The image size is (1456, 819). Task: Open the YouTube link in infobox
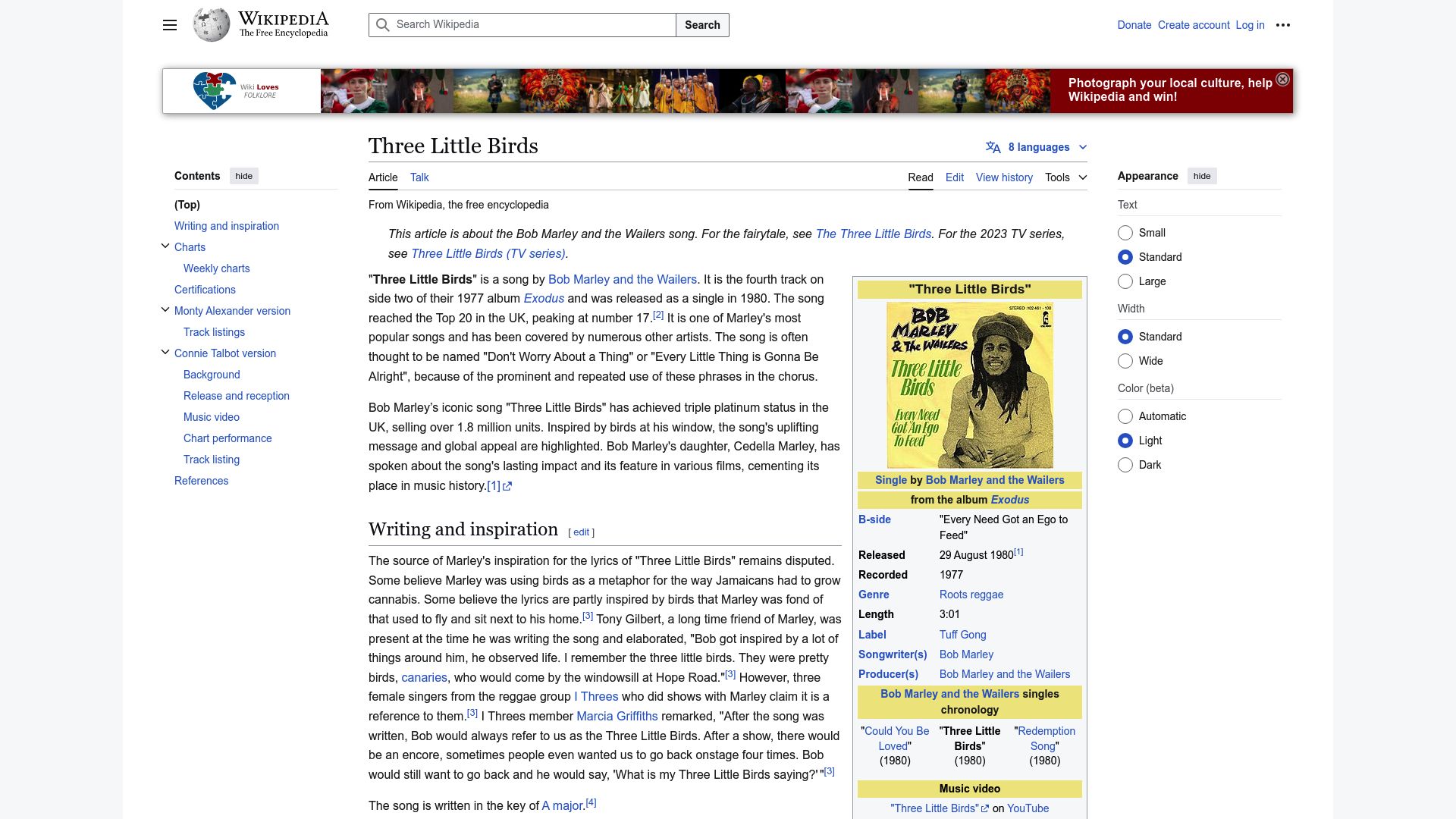click(x=1028, y=808)
